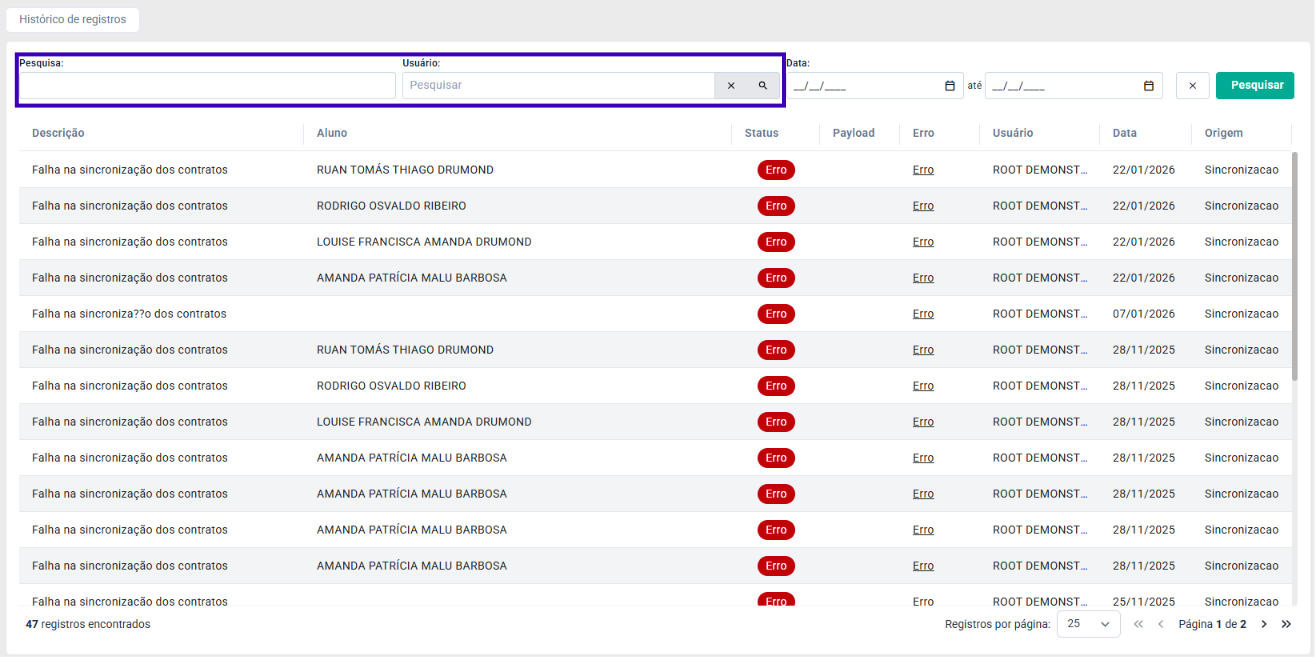Sort by the Usuário column header
Screen dimensions: 1315x657
[1013, 133]
